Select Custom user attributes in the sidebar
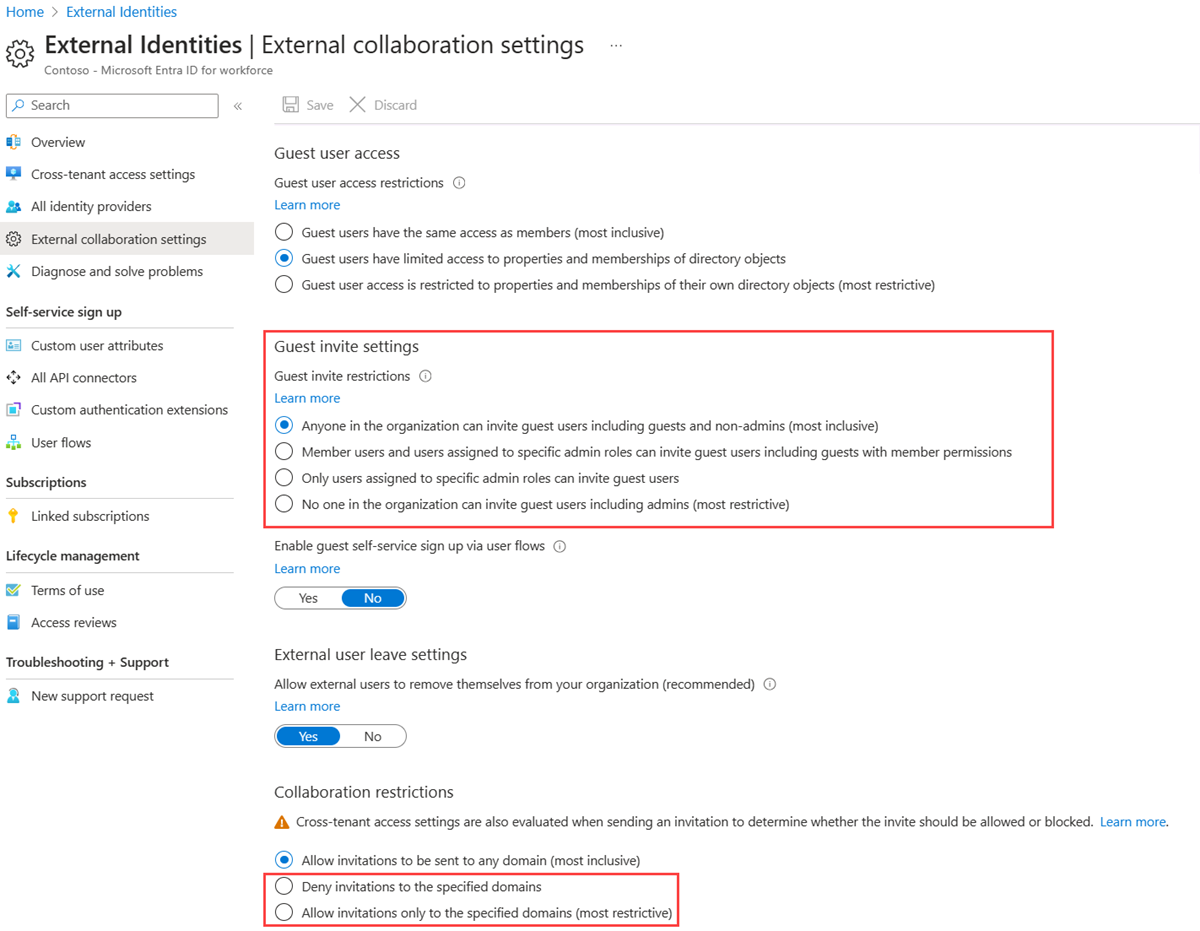The image size is (1200, 931). [x=97, y=345]
